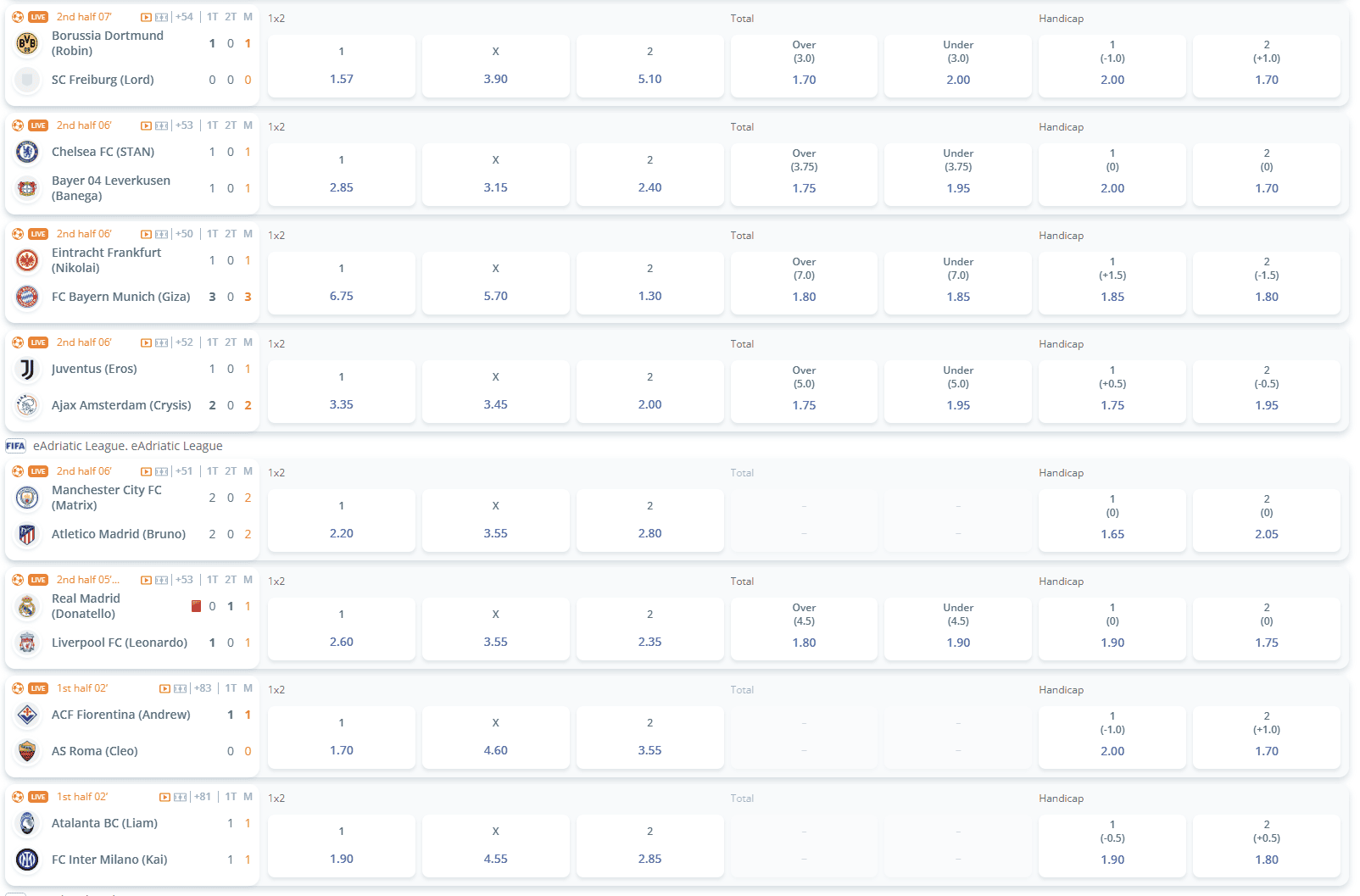This screenshot has width=1360, height=896.
Task: Select Over (4.5) in Real Madrid vs Liverpool
Action: (x=805, y=629)
